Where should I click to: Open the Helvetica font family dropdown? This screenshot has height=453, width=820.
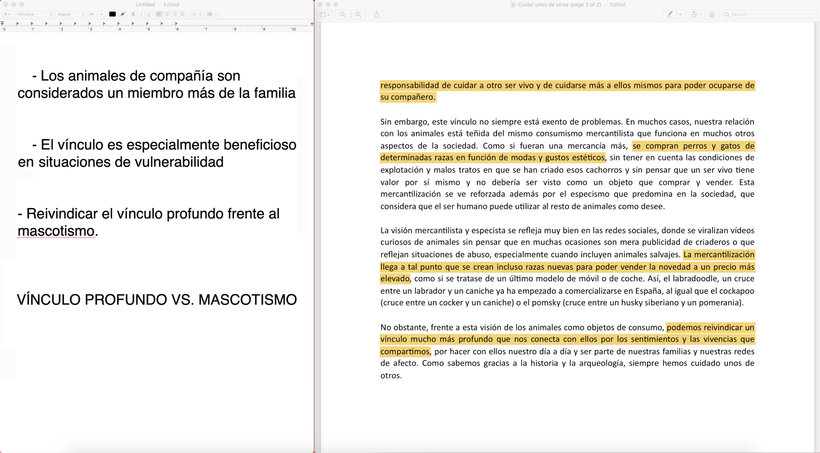(33, 14)
